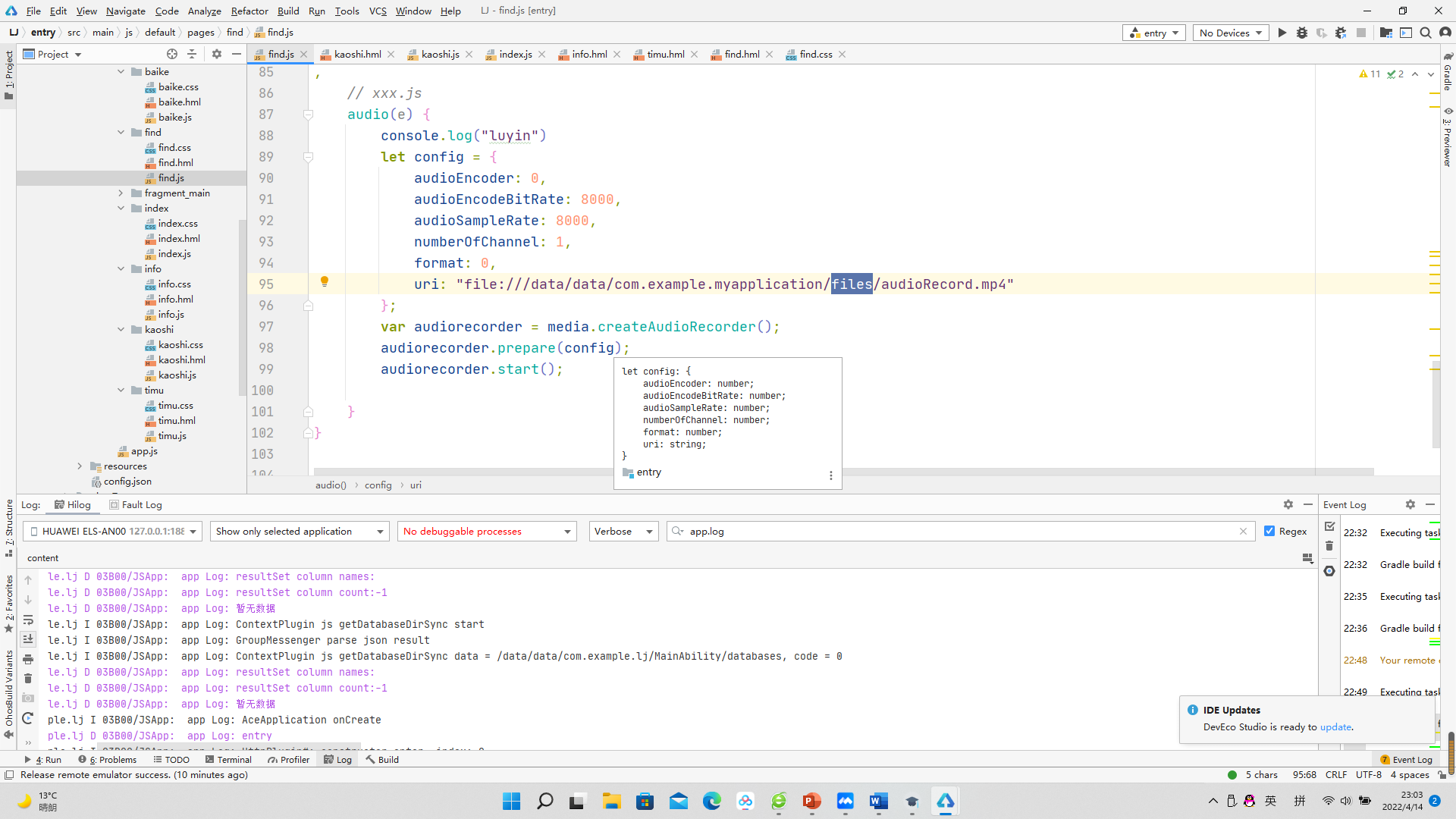Toggle the Favorites side panel
Viewport: 1456px width, 819px height.
(x=8, y=604)
